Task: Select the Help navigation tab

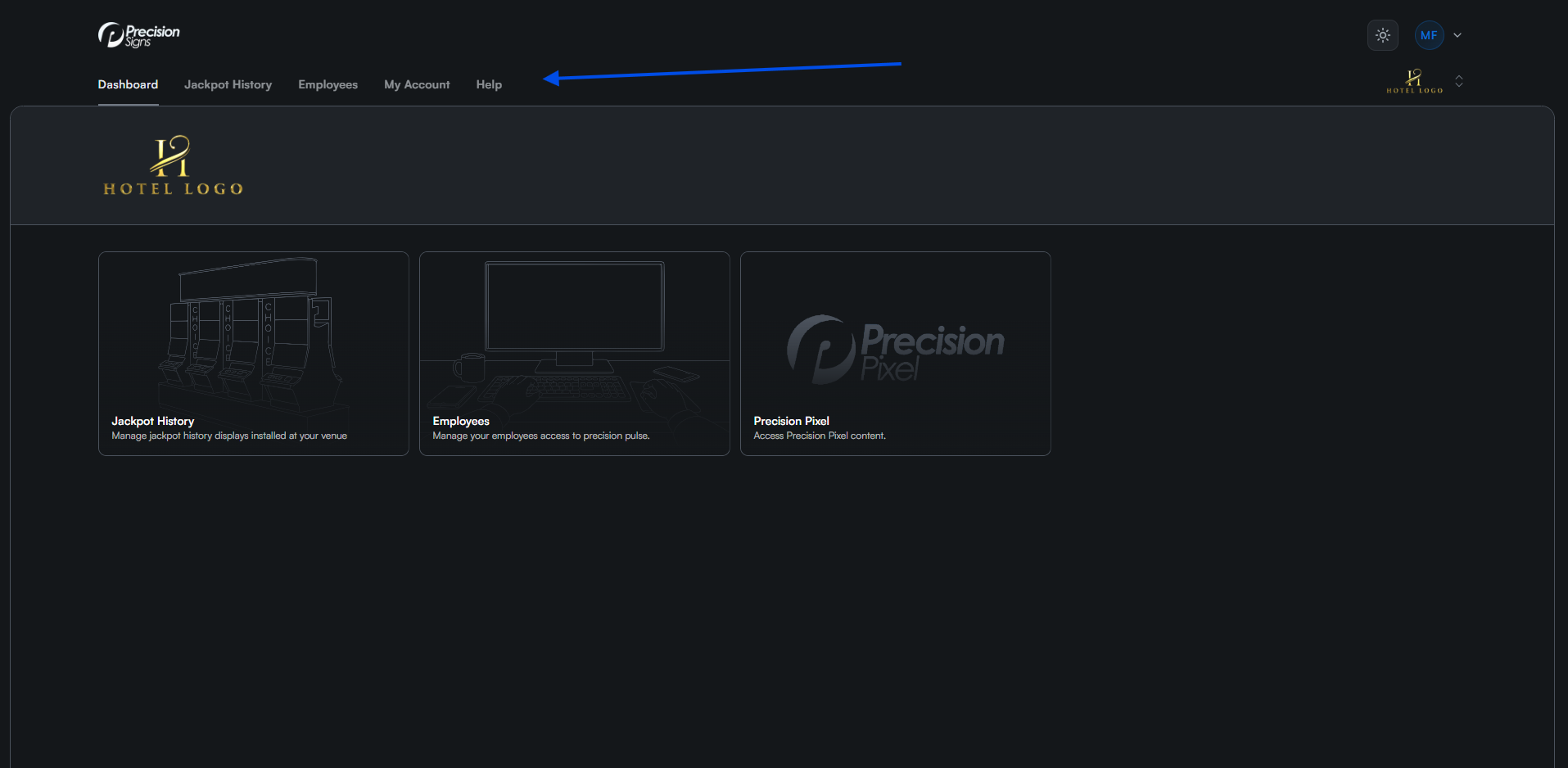Action: 489,84
